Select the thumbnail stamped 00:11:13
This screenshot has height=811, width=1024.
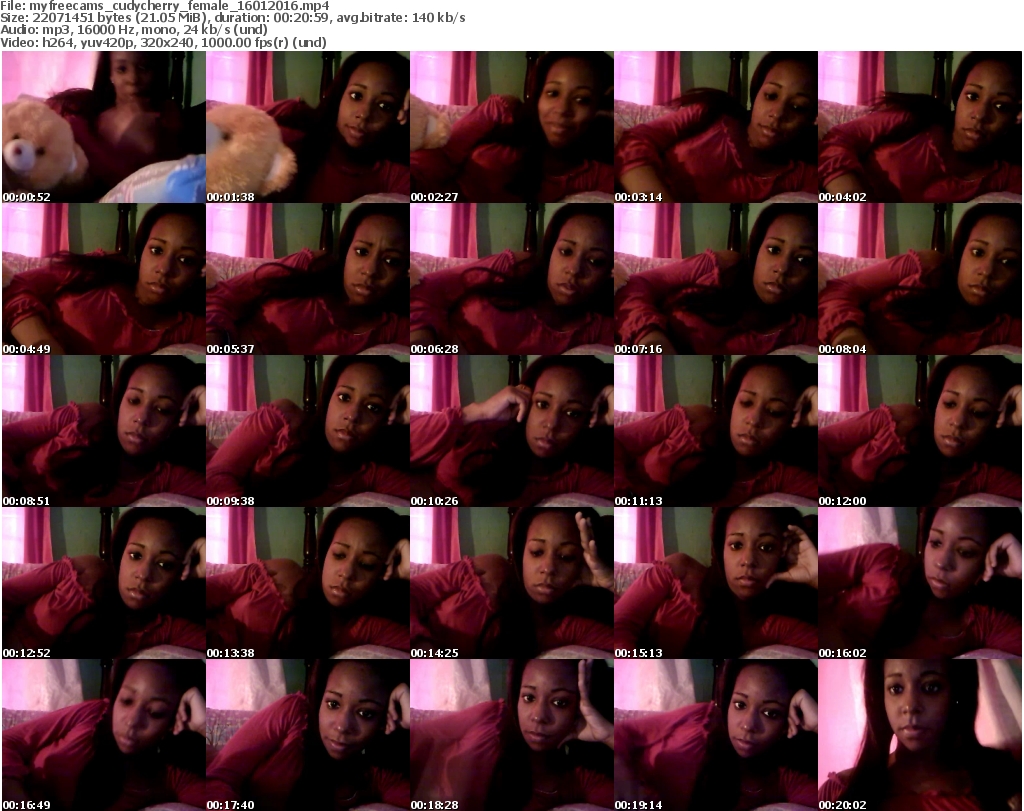coord(716,432)
